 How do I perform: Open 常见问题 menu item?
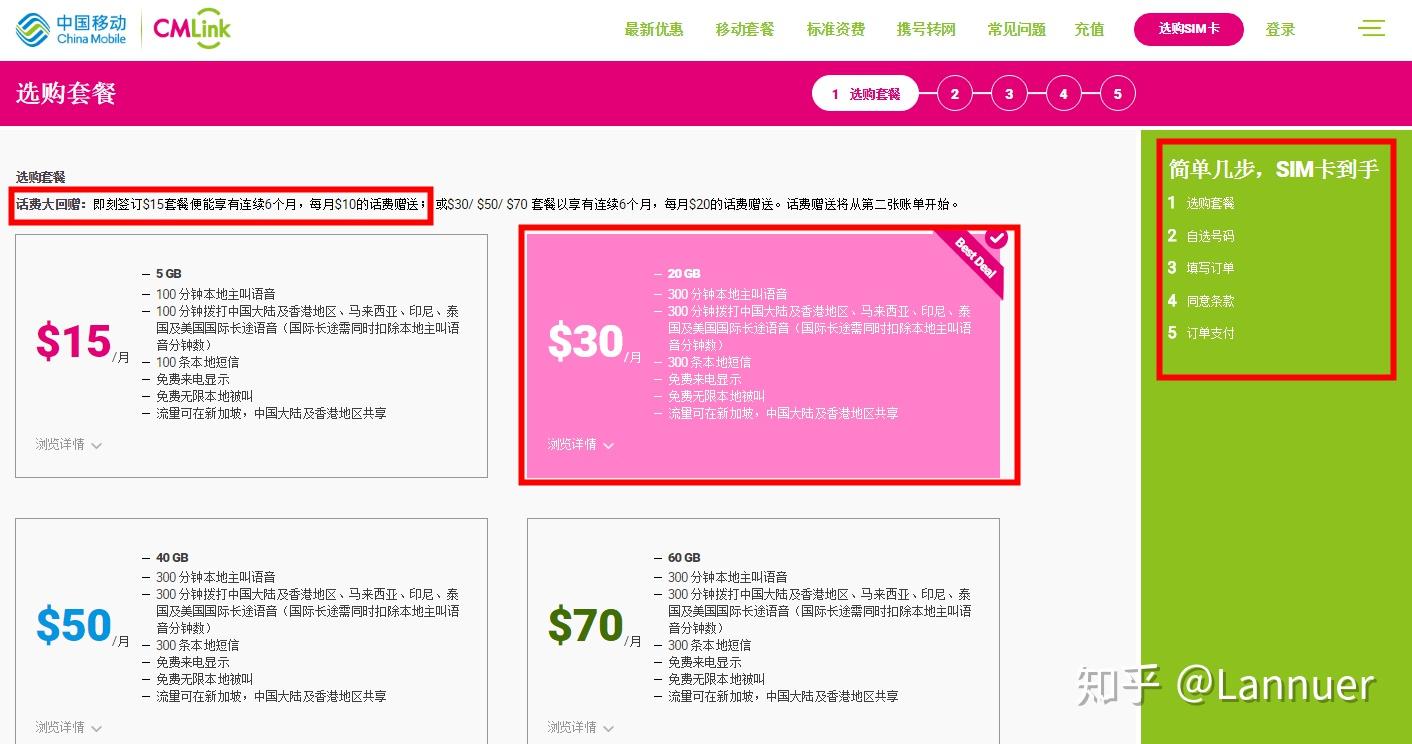[1017, 29]
